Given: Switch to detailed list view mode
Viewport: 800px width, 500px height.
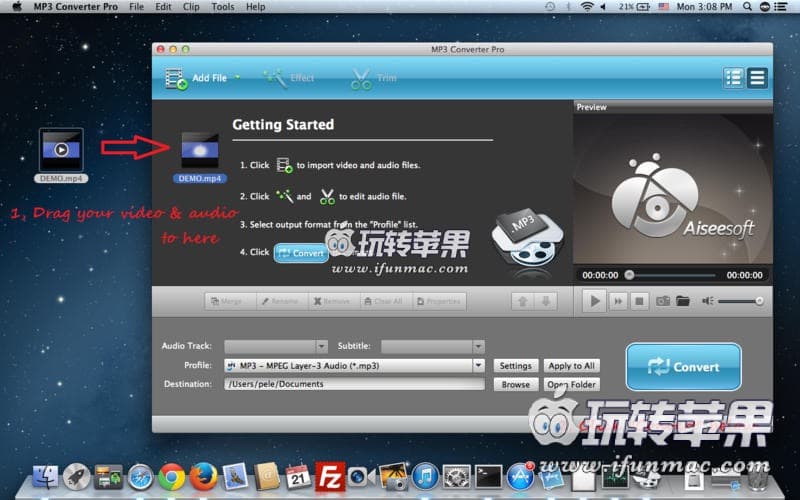Looking at the screenshot, I should point(733,78).
